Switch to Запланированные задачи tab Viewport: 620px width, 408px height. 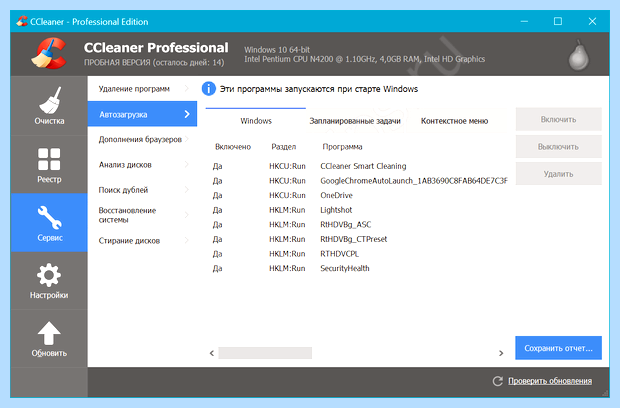[x=355, y=121]
